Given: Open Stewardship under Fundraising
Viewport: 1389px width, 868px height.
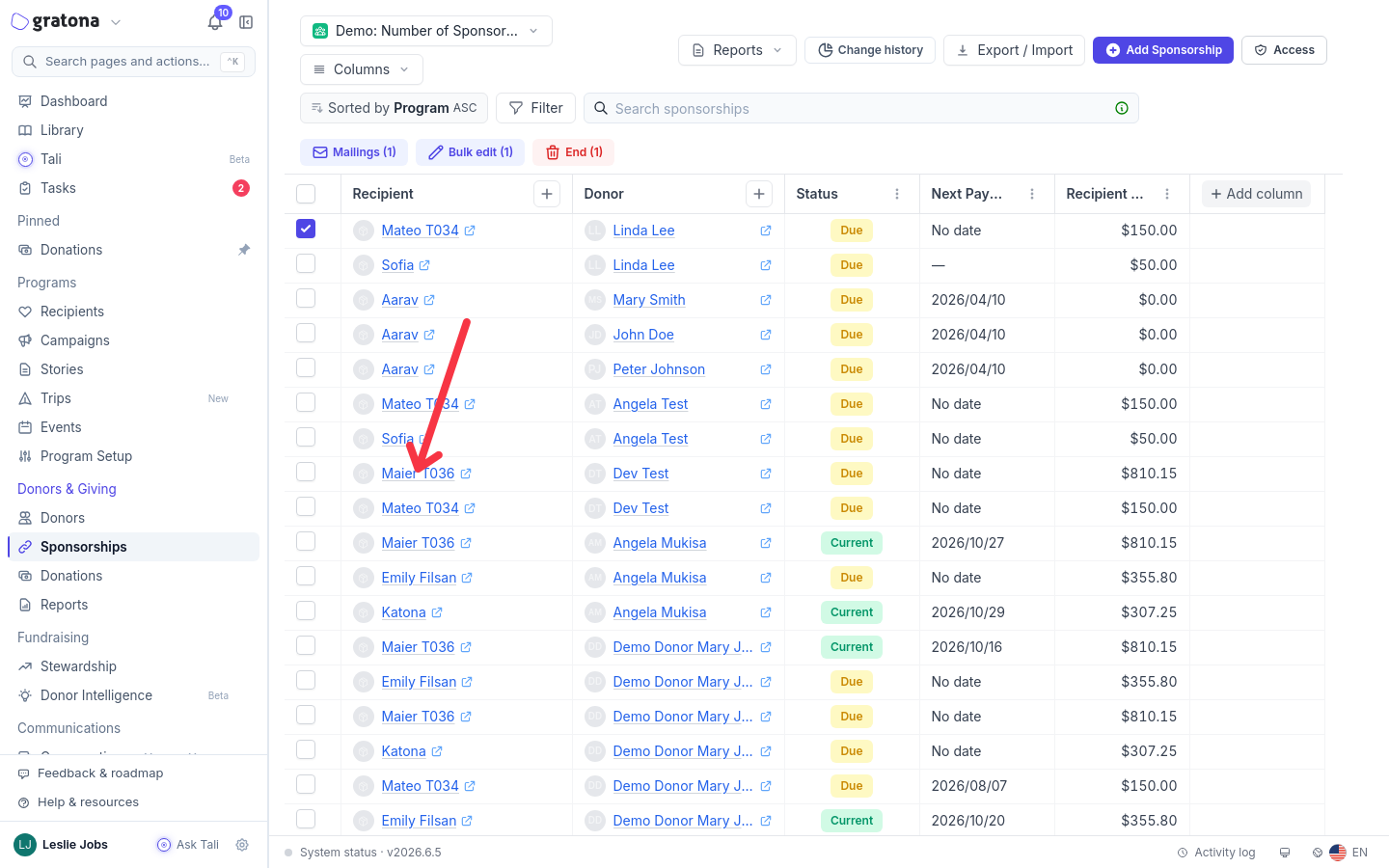Looking at the screenshot, I should [x=78, y=666].
